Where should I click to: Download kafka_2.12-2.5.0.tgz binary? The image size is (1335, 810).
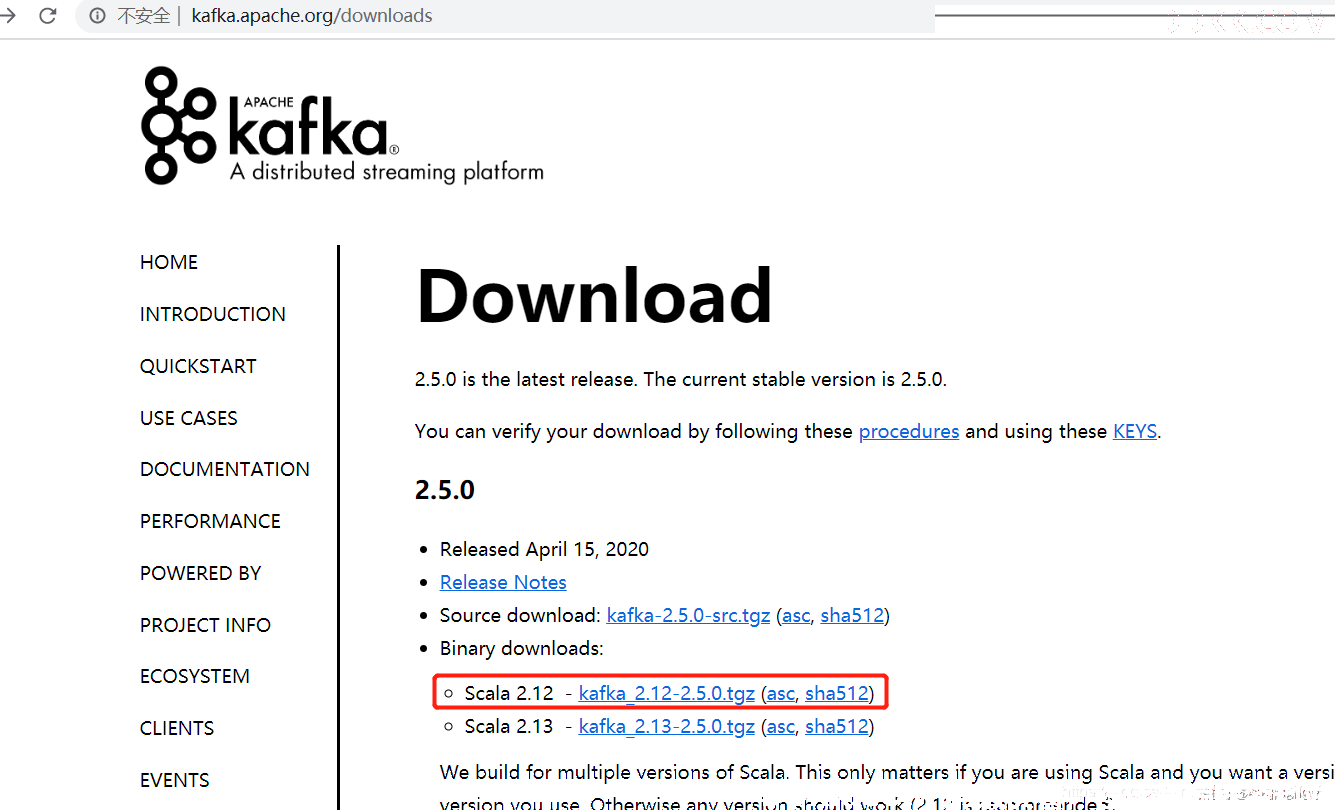(667, 693)
